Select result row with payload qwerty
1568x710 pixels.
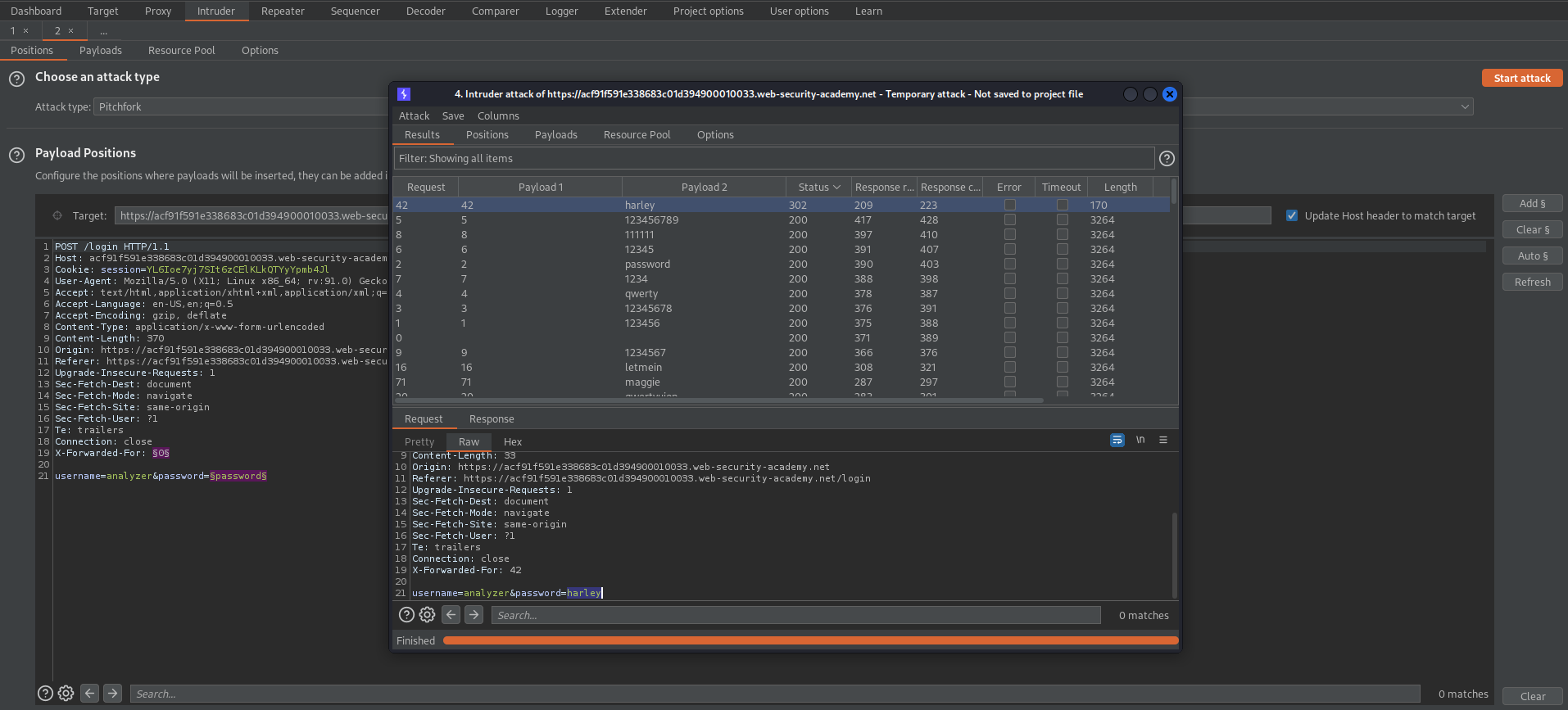point(782,293)
